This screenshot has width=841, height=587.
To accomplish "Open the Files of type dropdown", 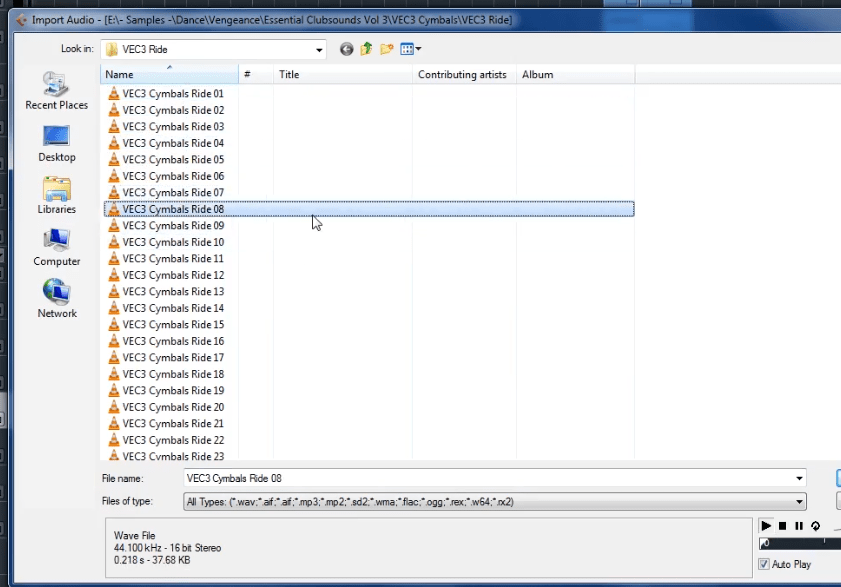I will [x=798, y=501].
